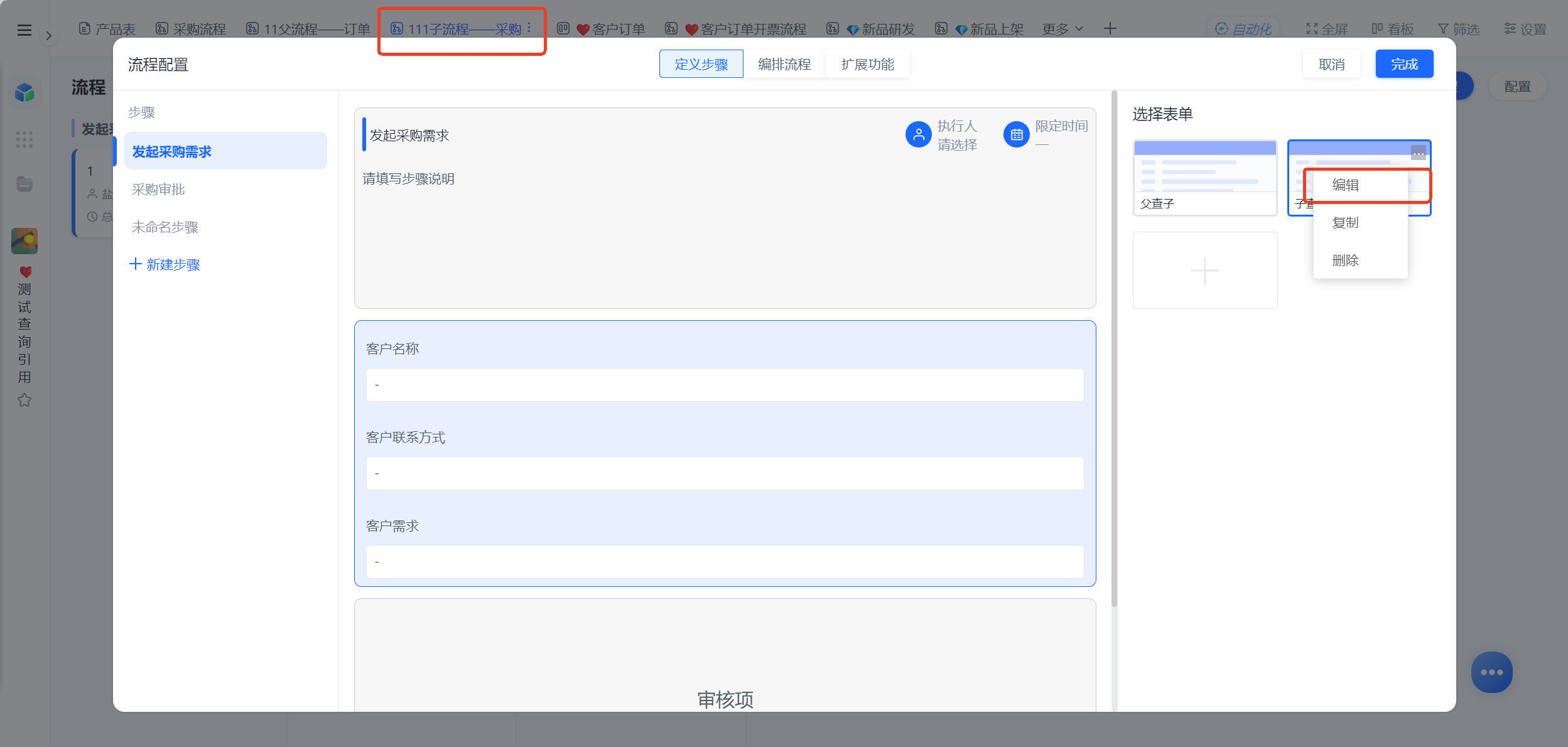The width and height of the screenshot is (1568, 747).
Task: Open the folder icon in sidebar
Action: [x=24, y=184]
